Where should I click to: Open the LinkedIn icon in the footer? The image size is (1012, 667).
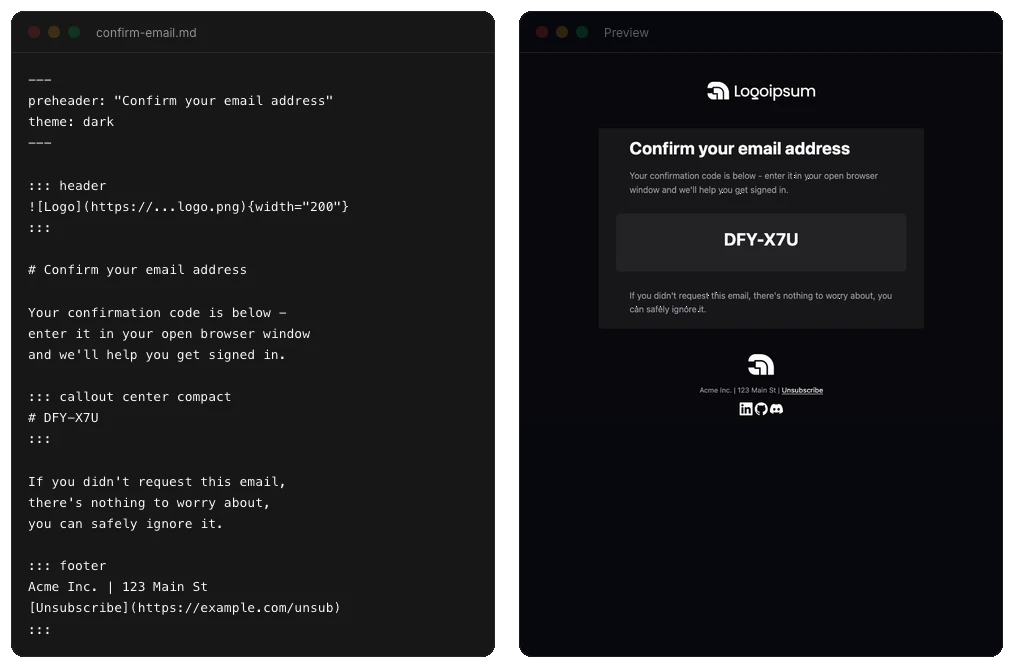point(745,408)
